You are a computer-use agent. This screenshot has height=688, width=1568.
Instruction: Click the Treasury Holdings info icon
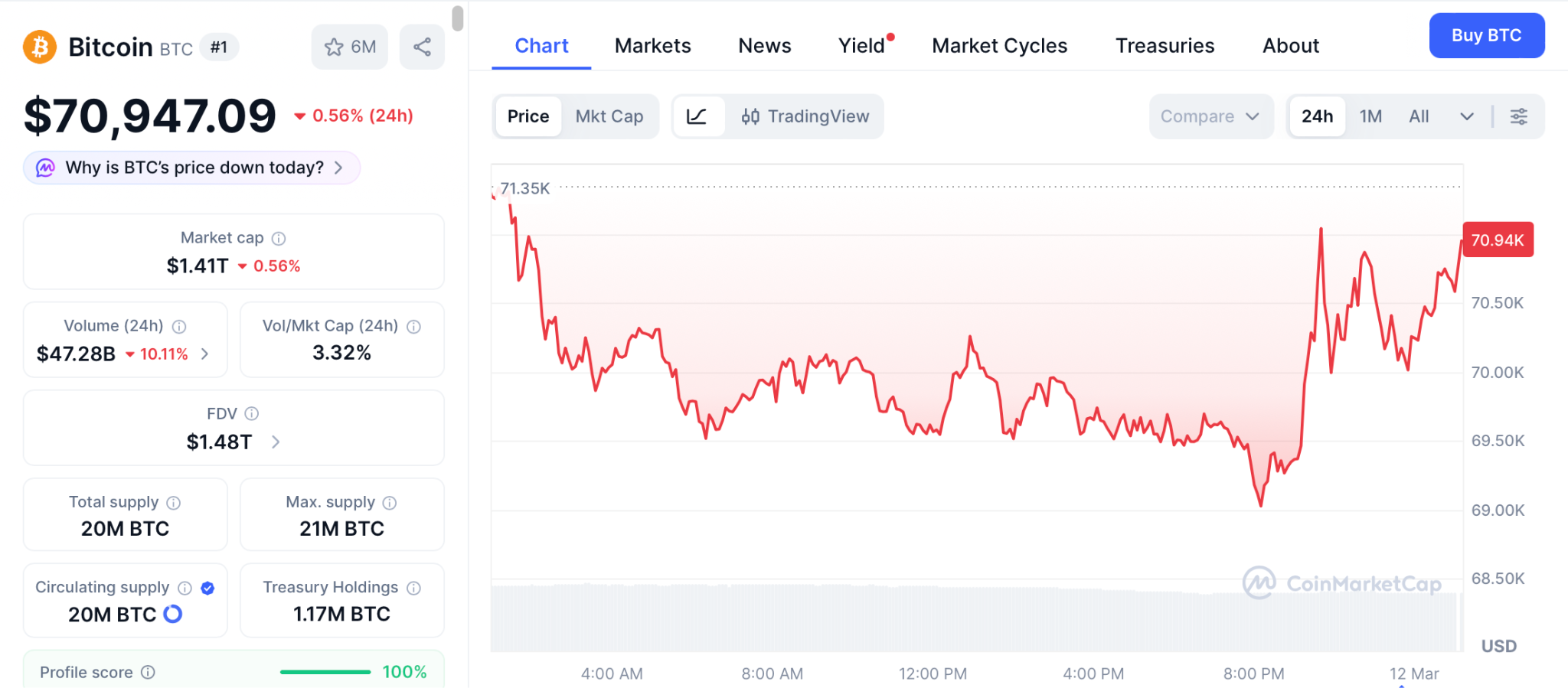414,588
